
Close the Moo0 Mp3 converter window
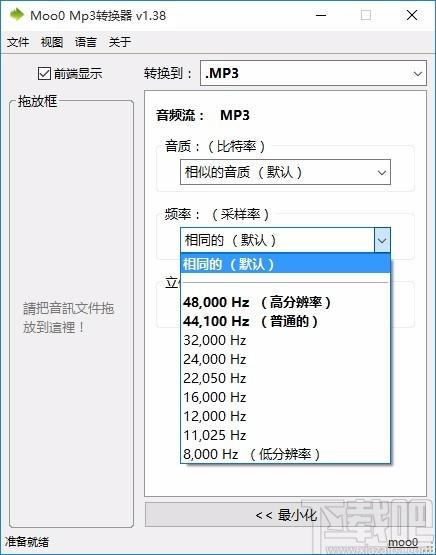coord(412,15)
